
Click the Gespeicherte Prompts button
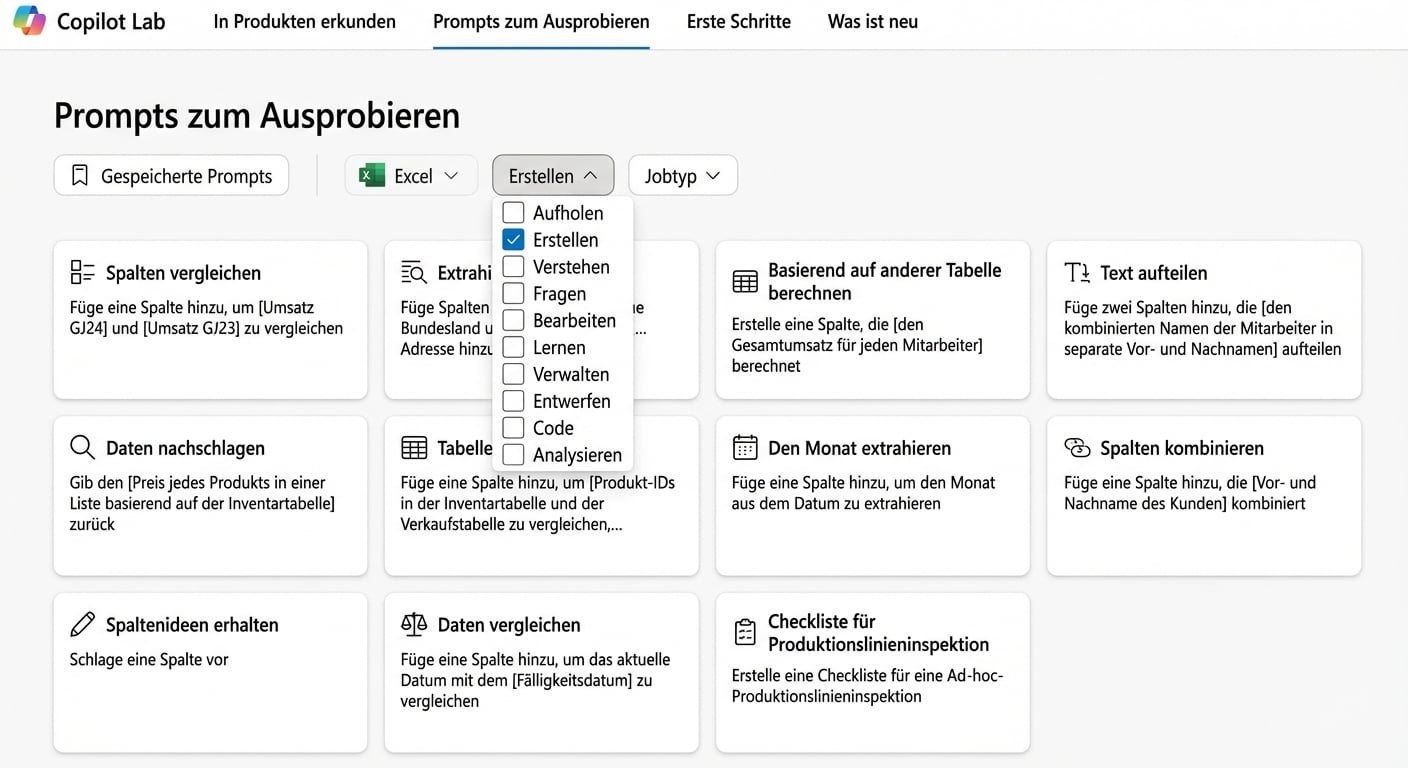170,175
